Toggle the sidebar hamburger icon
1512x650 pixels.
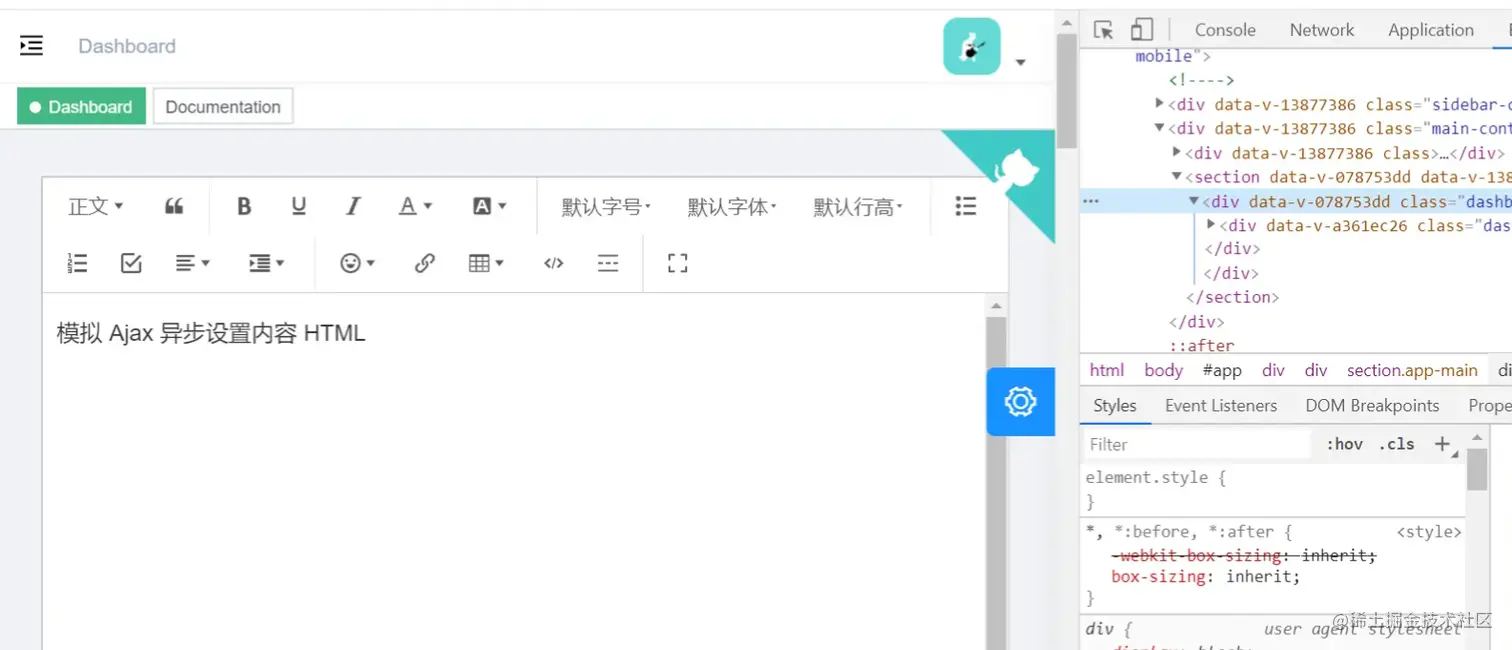coord(31,45)
